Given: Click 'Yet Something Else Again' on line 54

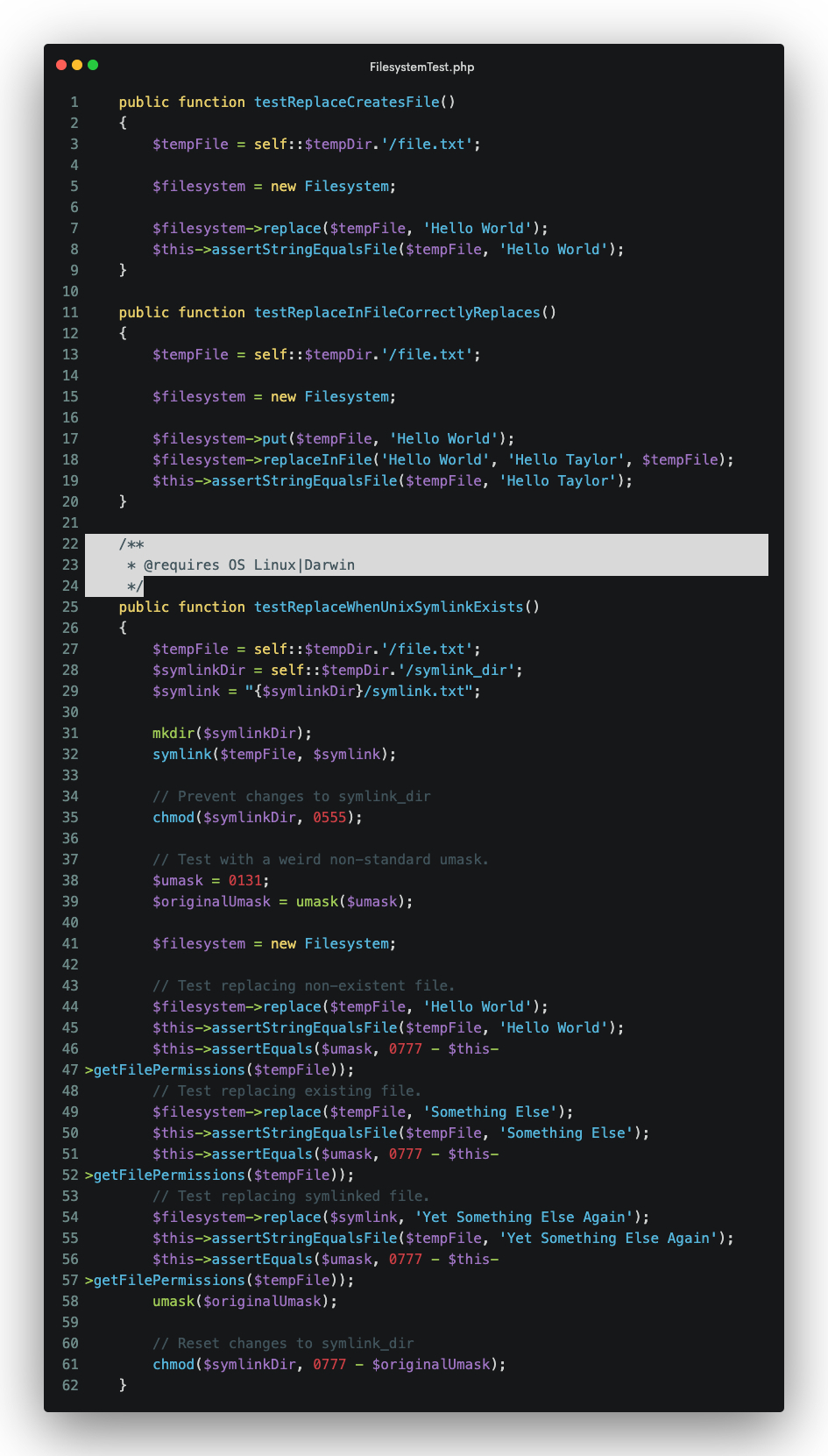Looking at the screenshot, I should click(x=524, y=1217).
